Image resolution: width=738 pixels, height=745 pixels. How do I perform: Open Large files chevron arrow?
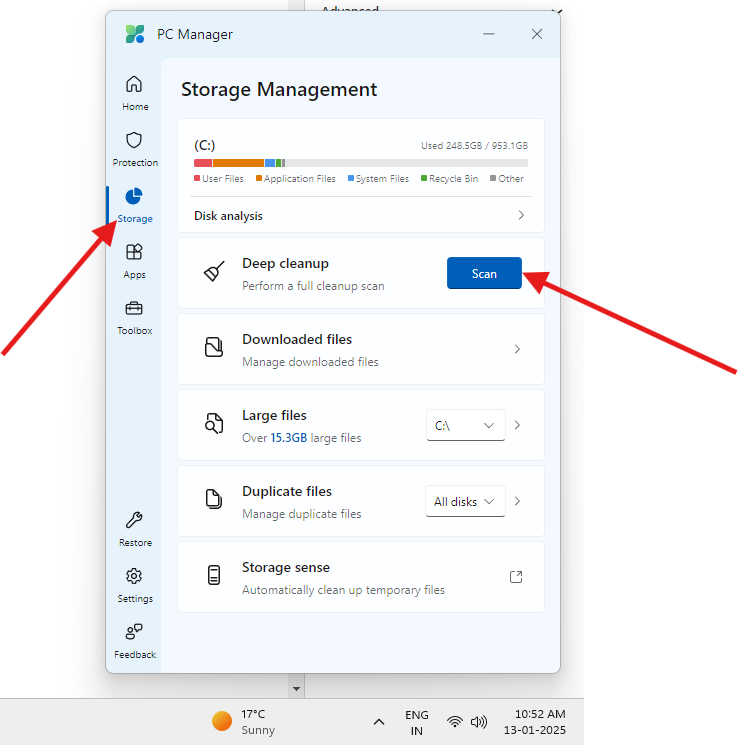(518, 425)
